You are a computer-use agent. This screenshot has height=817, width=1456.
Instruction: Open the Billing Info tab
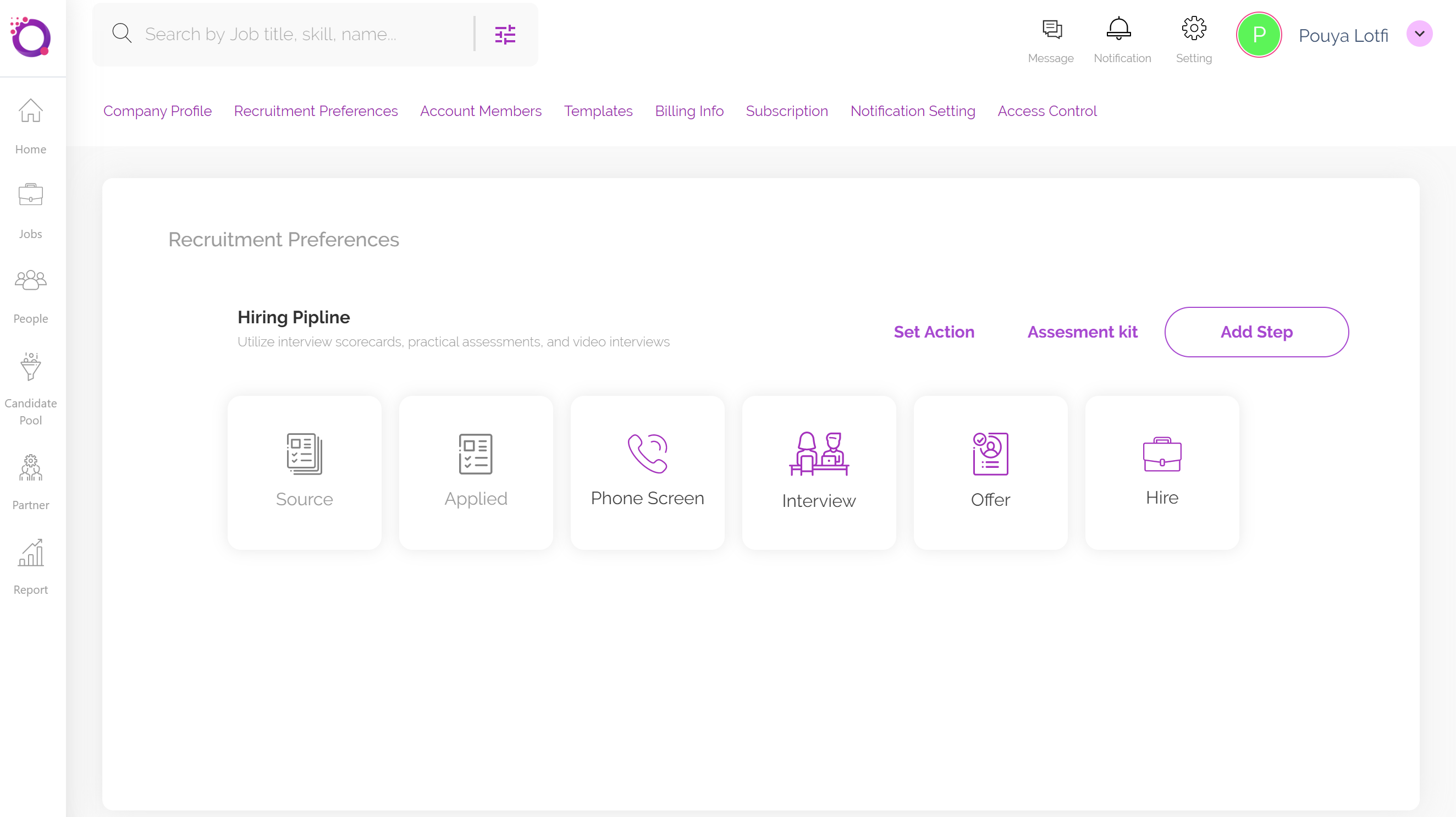pyautogui.click(x=689, y=111)
